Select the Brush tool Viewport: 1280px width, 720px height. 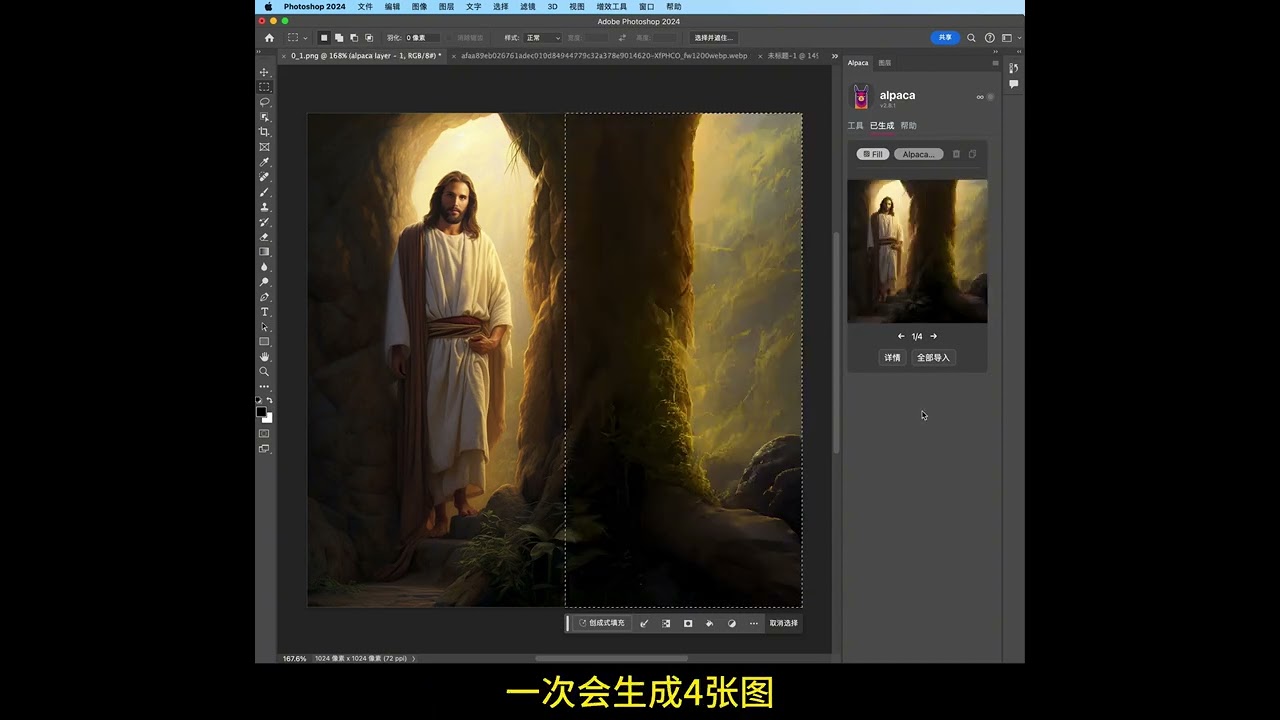(264, 192)
